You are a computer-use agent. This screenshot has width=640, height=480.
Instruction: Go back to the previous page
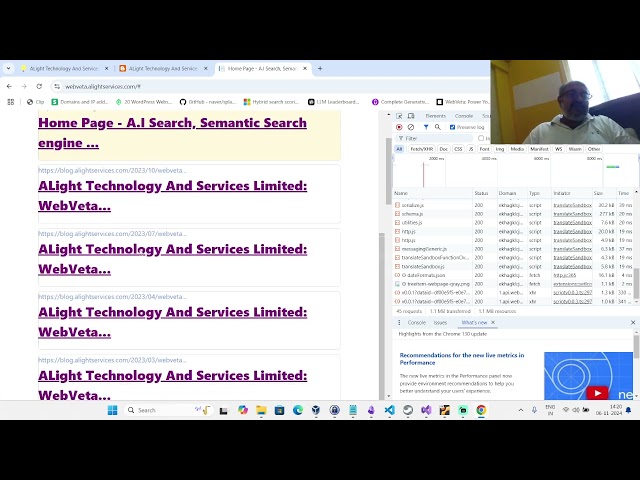9,87
